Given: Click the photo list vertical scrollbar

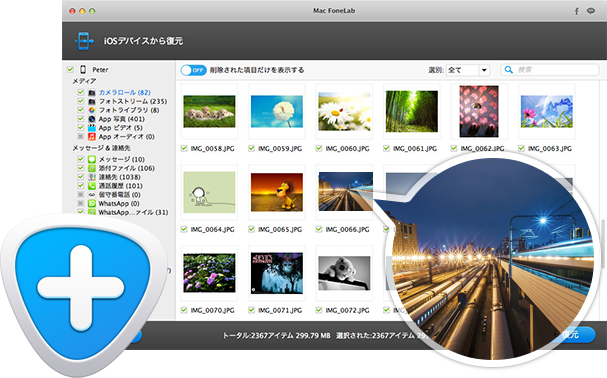Looking at the screenshot, I should pyautogui.click(x=602, y=244).
